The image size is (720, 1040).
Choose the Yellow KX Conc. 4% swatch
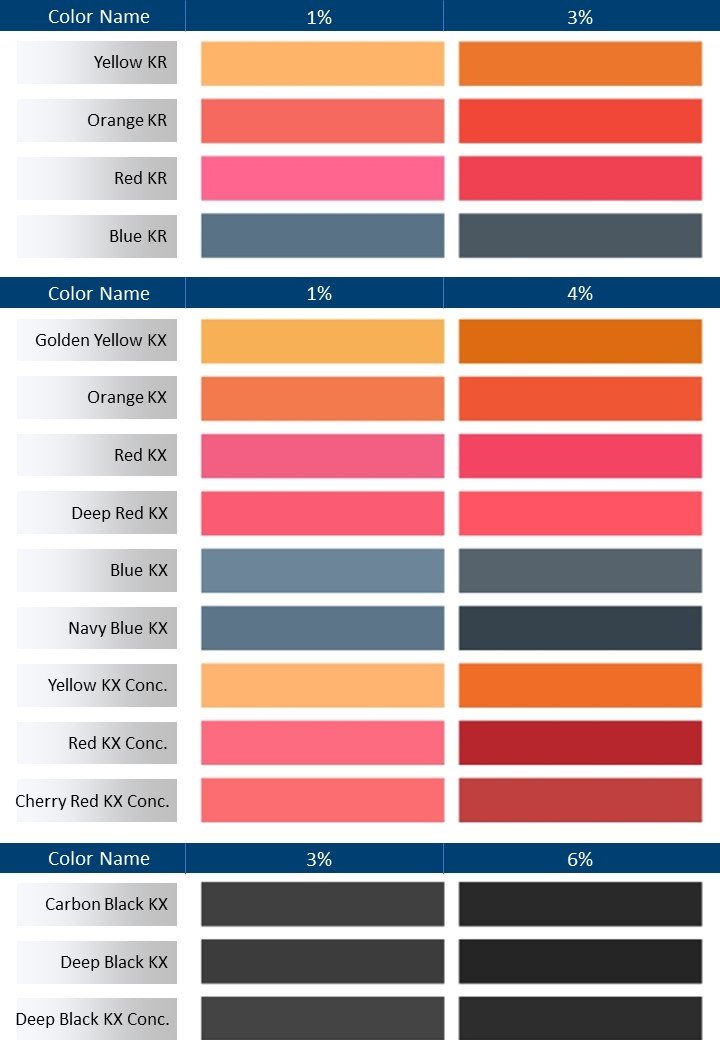(x=580, y=686)
